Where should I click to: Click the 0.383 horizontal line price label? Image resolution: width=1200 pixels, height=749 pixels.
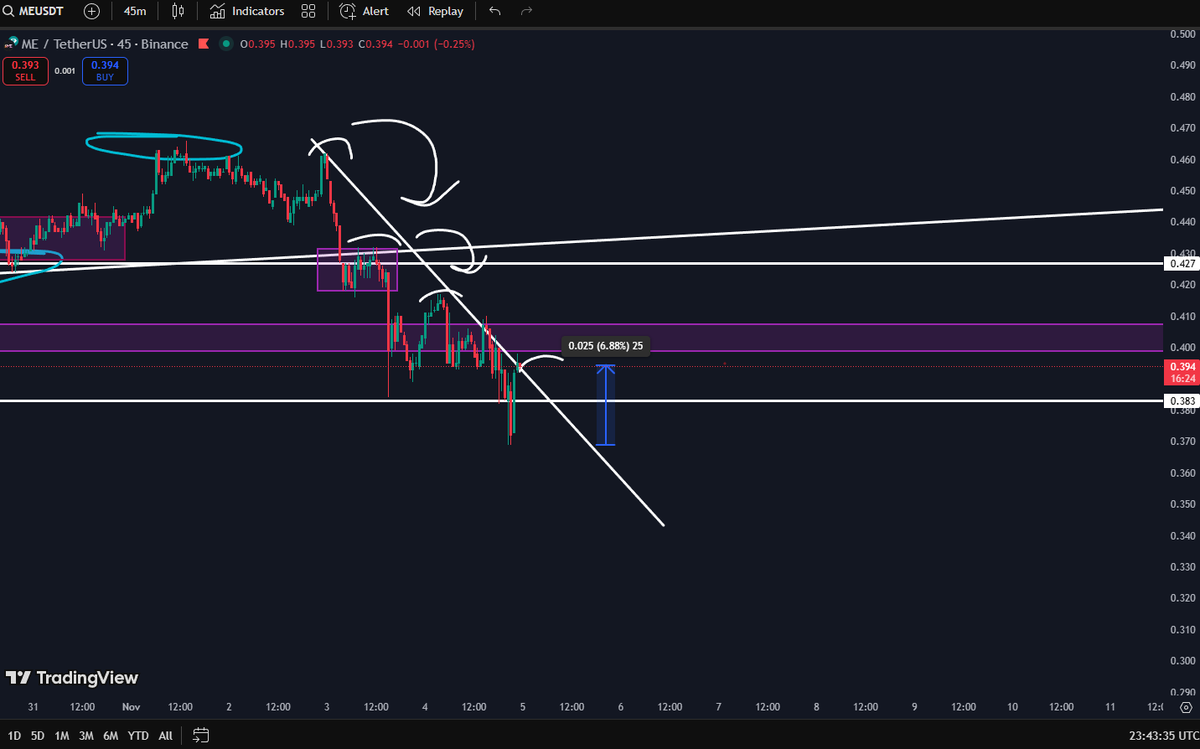(1180, 401)
